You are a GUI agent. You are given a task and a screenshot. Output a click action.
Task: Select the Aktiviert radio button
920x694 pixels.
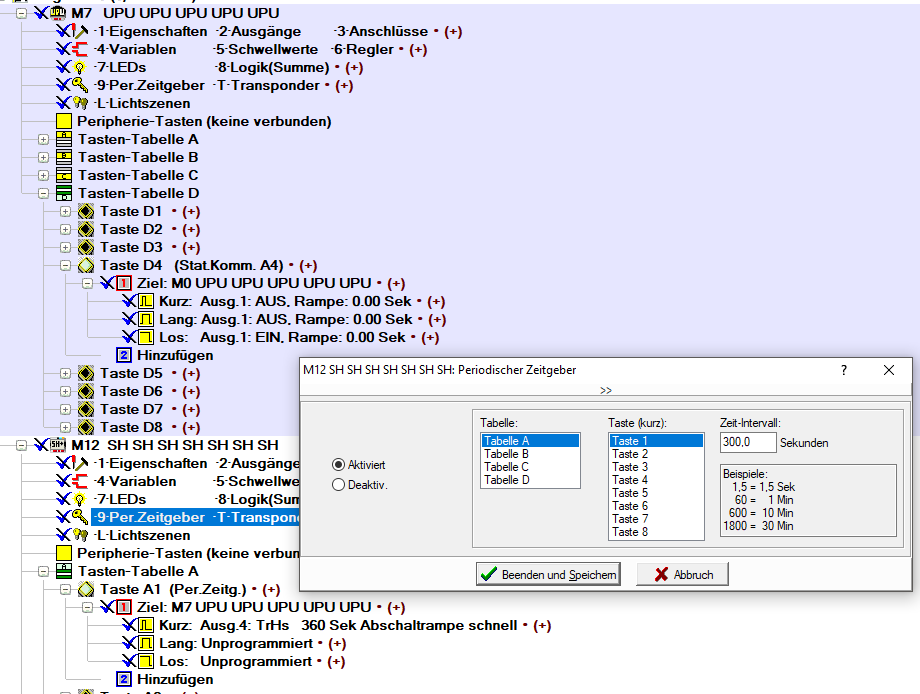click(x=338, y=465)
